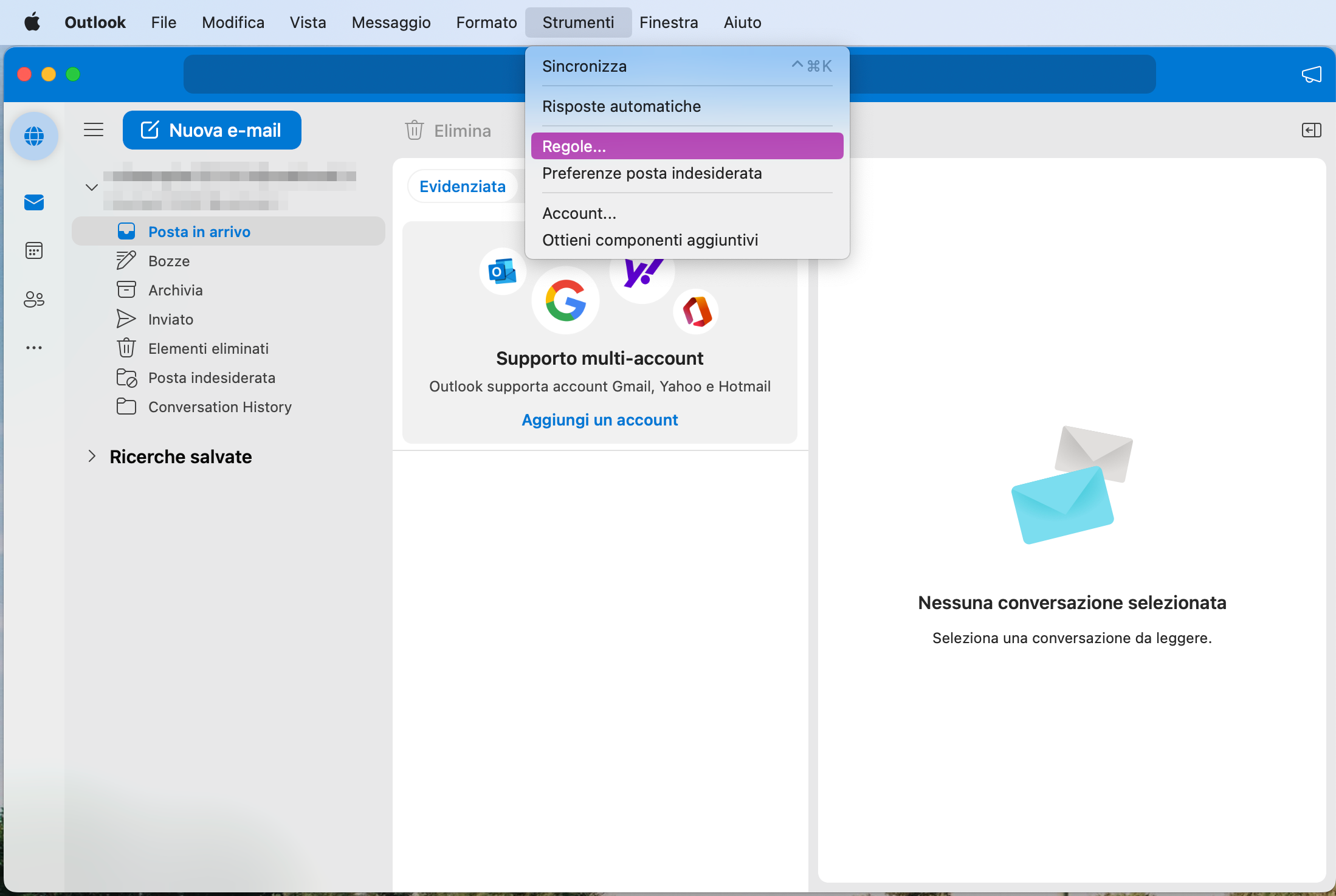Click the Yahoo logo icon
This screenshot has height=896, width=1336.
tap(642, 275)
